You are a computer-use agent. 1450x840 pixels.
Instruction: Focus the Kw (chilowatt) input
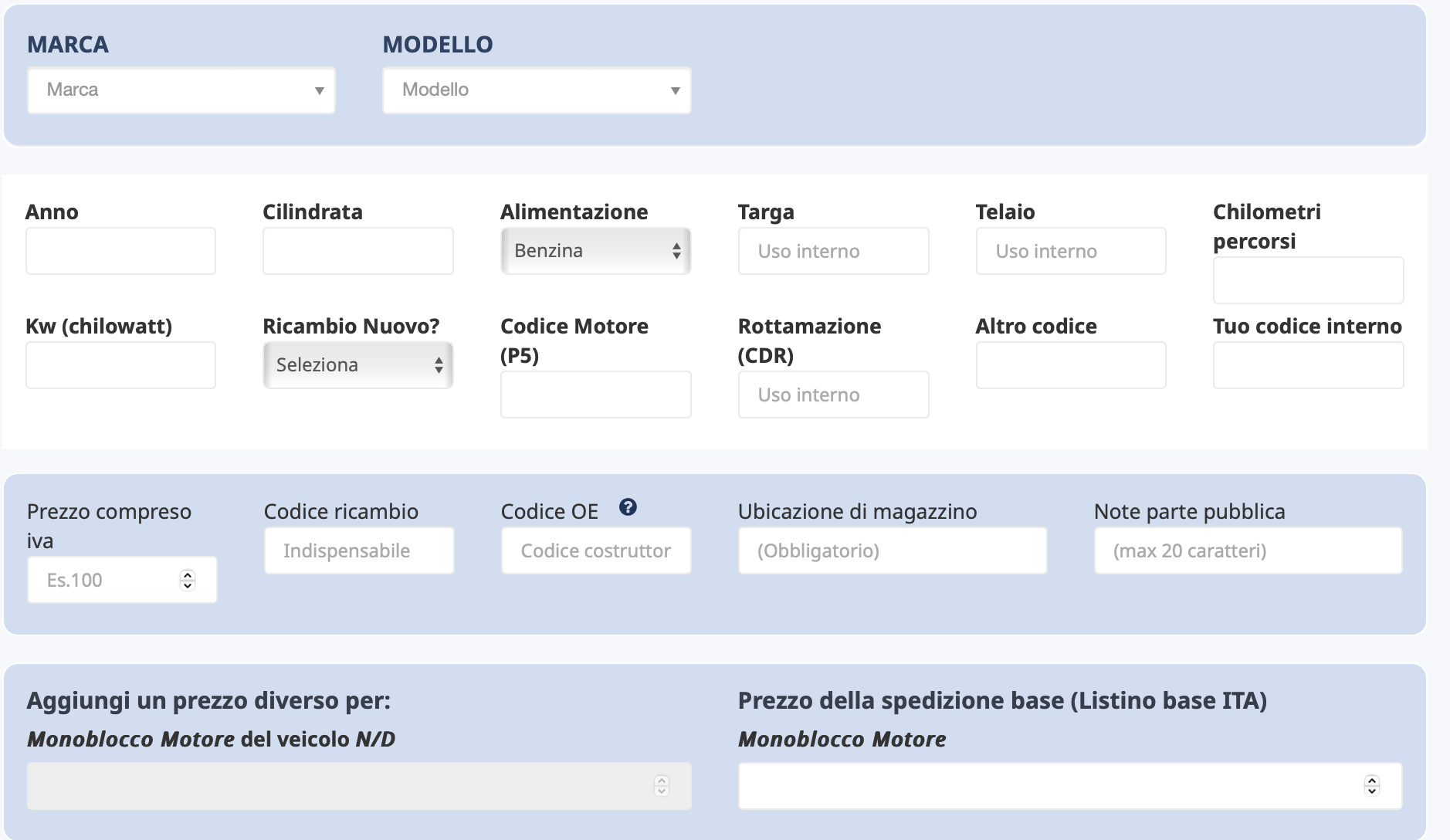[120, 365]
